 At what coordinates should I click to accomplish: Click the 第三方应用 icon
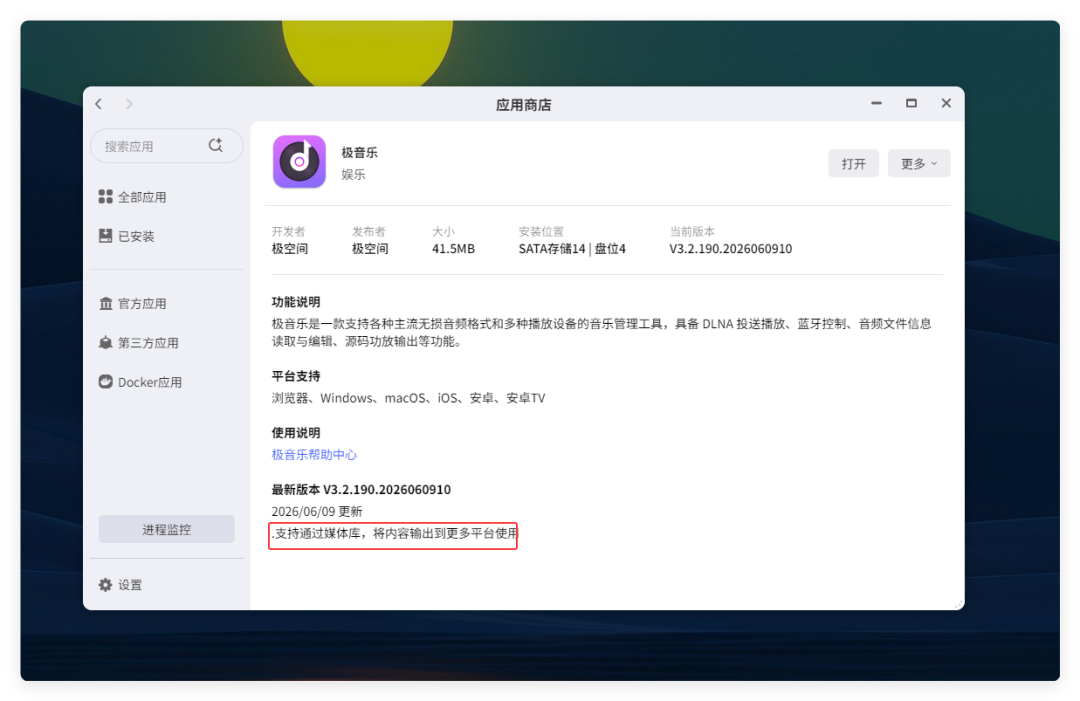pos(105,342)
